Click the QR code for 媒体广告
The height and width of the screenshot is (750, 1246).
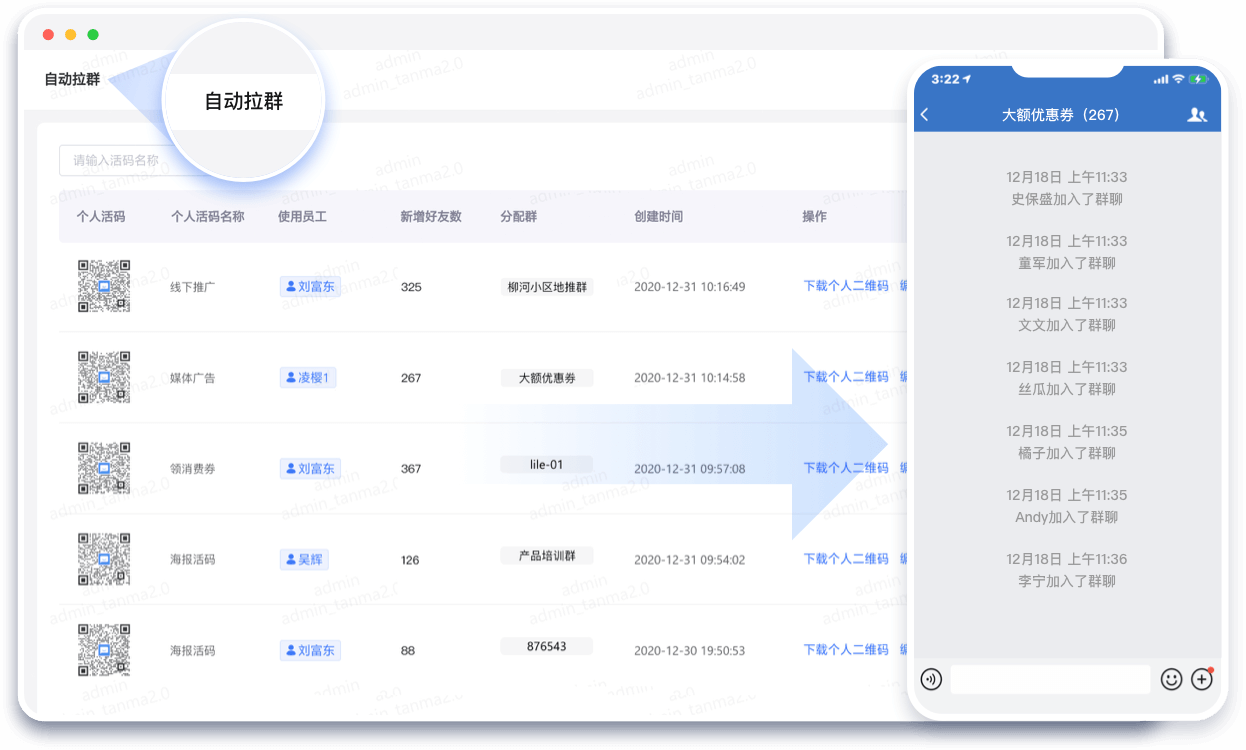tap(103, 377)
